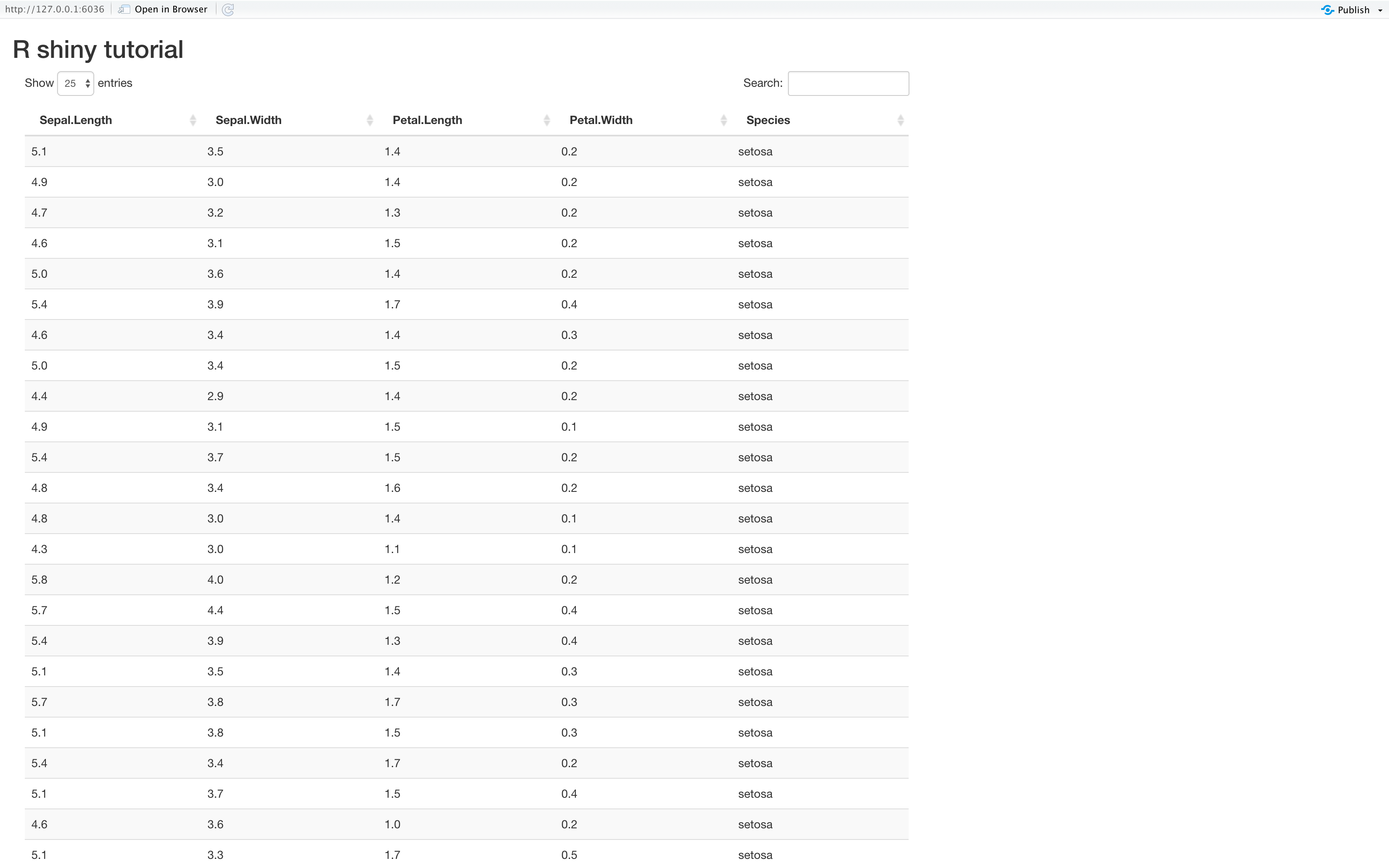Focus the Search input field
Screen dimensions: 1389x868
(848, 83)
